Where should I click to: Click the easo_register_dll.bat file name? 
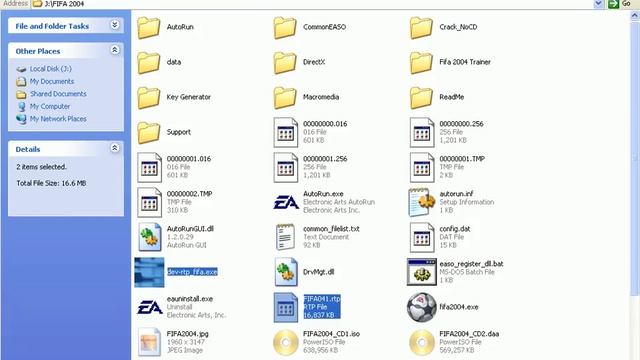click(x=471, y=264)
